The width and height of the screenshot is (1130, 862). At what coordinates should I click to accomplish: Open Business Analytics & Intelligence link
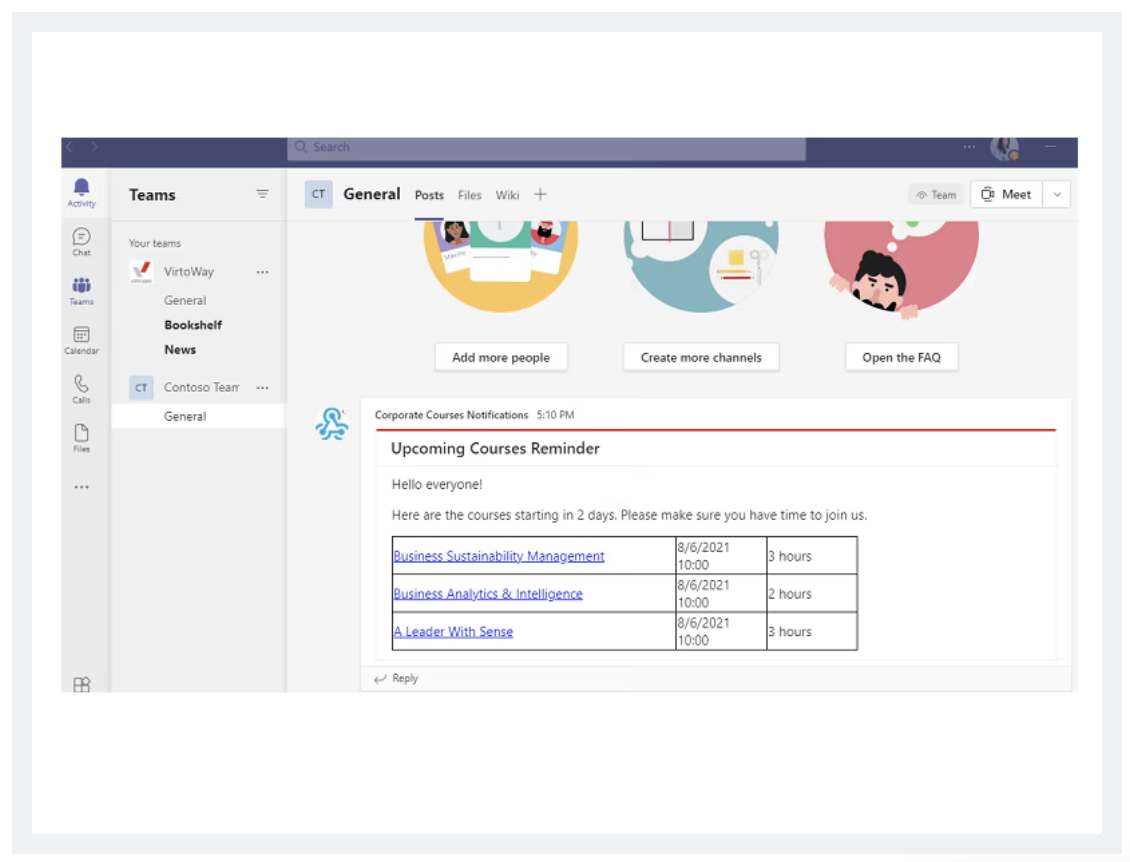(488, 594)
